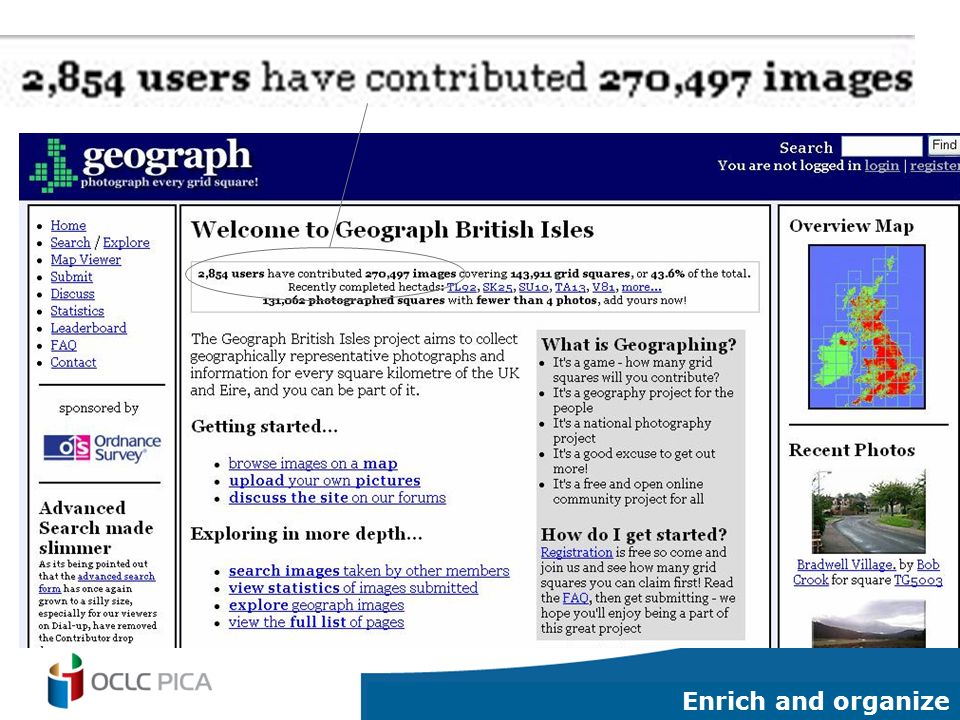Image resolution: width=960 pixels, height=720 pixels.
Task: Open the TL92 hectad link
Action: (x=462, y=287)
